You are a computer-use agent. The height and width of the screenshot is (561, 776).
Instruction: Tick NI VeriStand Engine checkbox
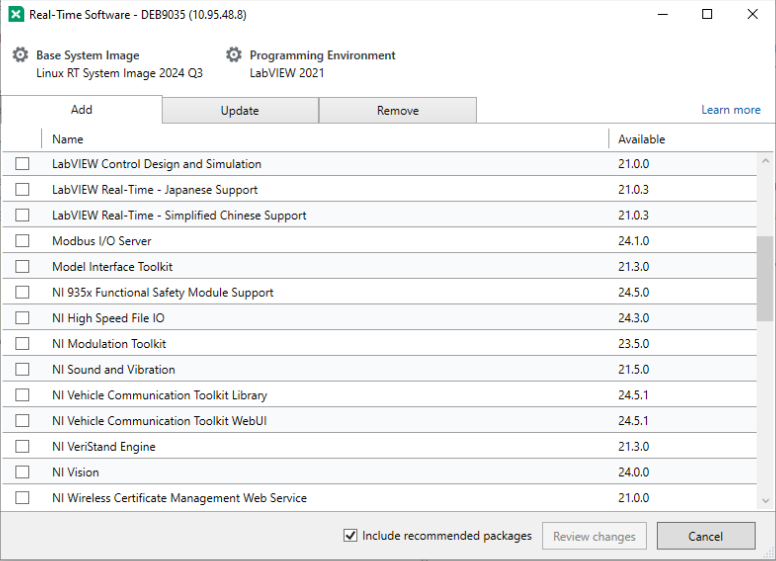[x=22, y=447]
